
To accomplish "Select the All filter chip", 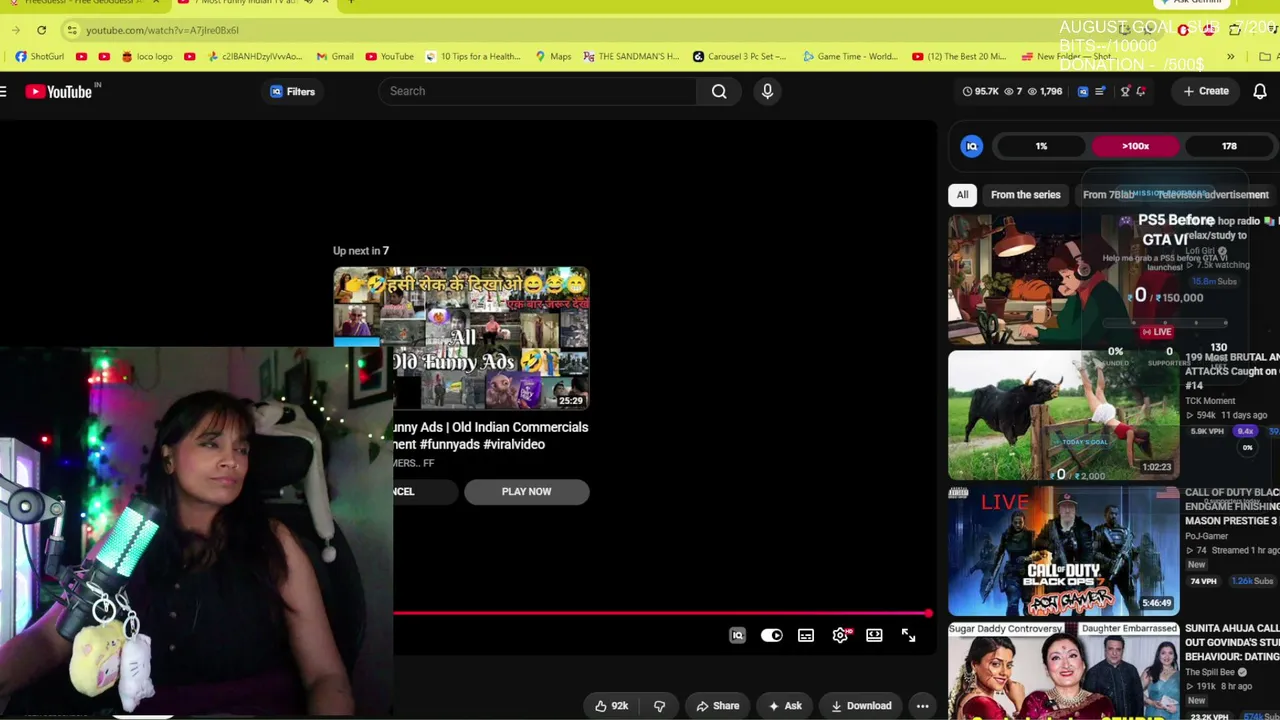I will 962,195.
